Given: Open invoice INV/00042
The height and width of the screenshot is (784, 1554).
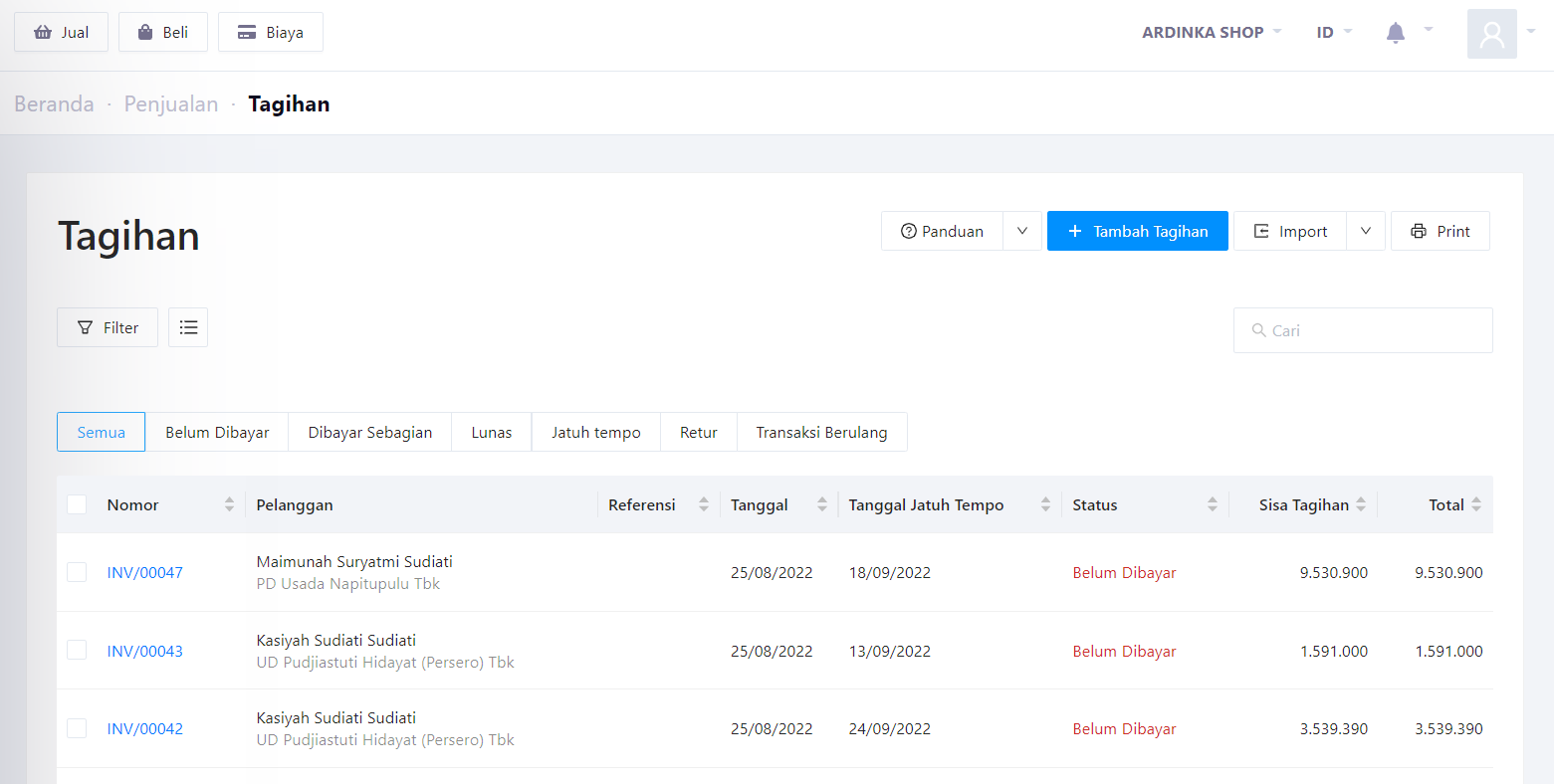Looking at the screenshot, I should click(x=145, y=728).
